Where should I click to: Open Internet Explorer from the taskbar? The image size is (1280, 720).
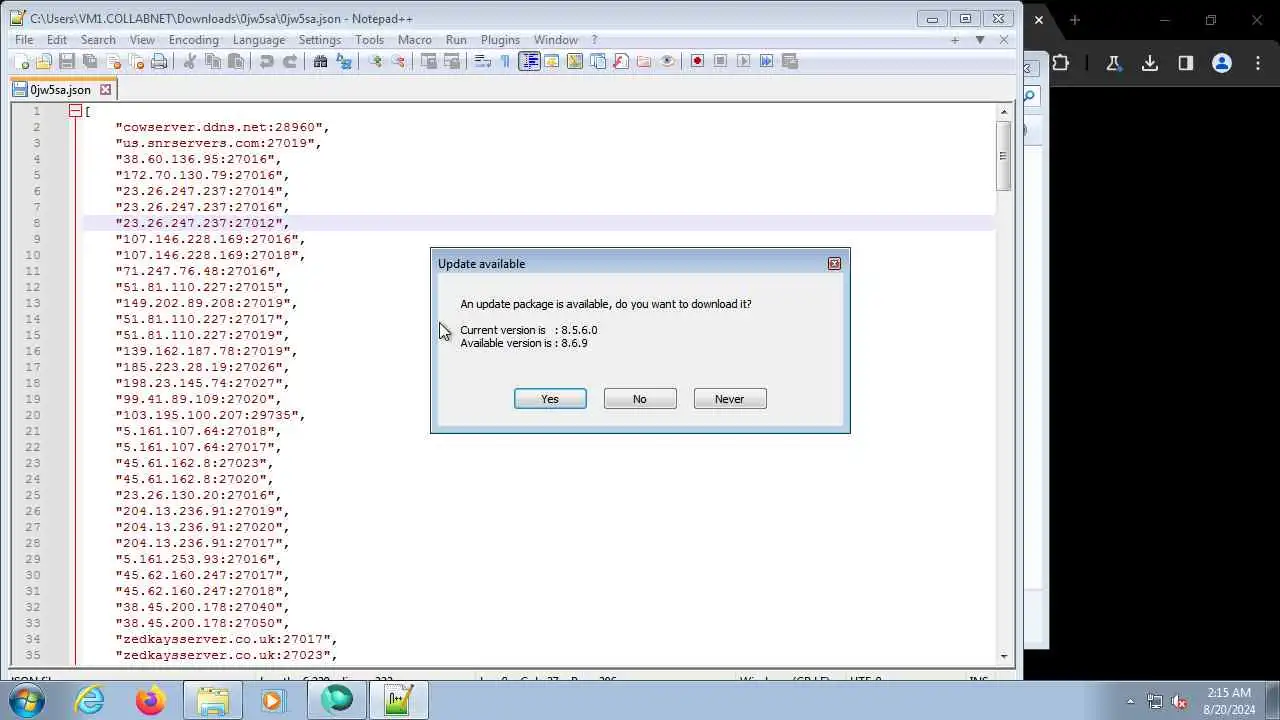pyautogui.click(x=90, y=701)
